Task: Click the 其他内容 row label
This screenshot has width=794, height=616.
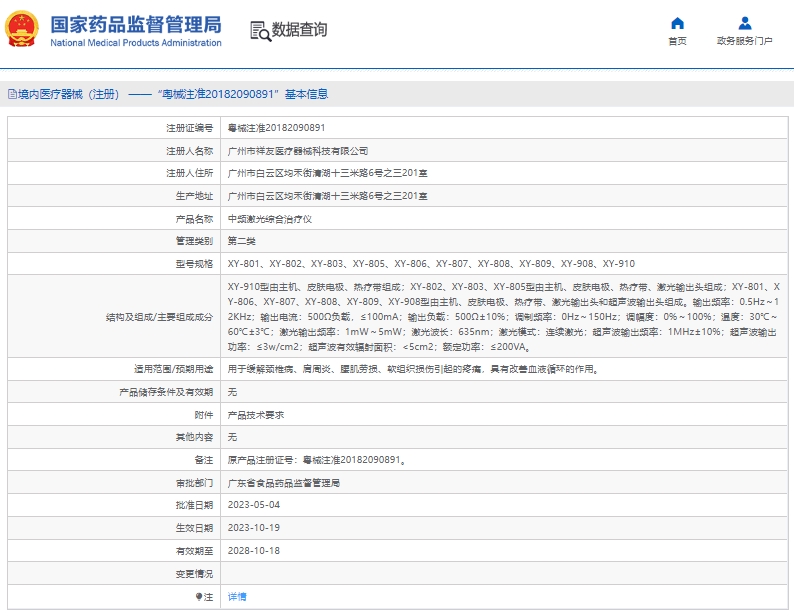Action: [x=194, y=437]
